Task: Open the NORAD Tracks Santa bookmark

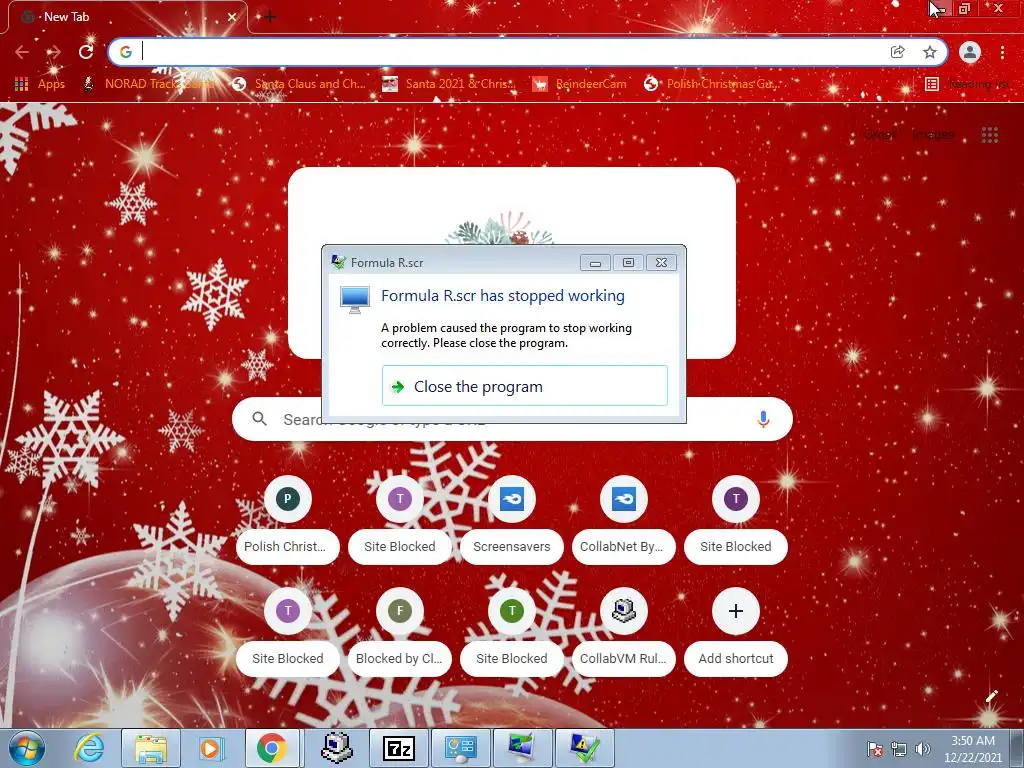Action: point(150,84)
